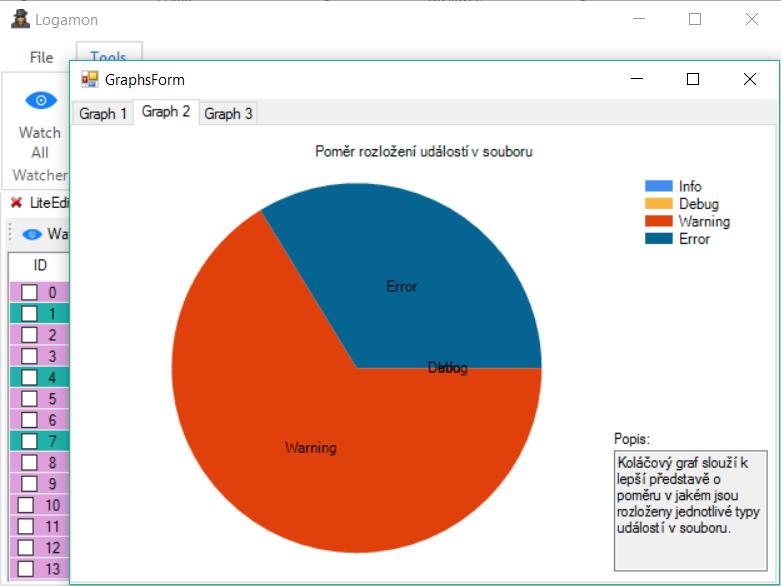Check the checkbox for row 8

coord(29,463)
